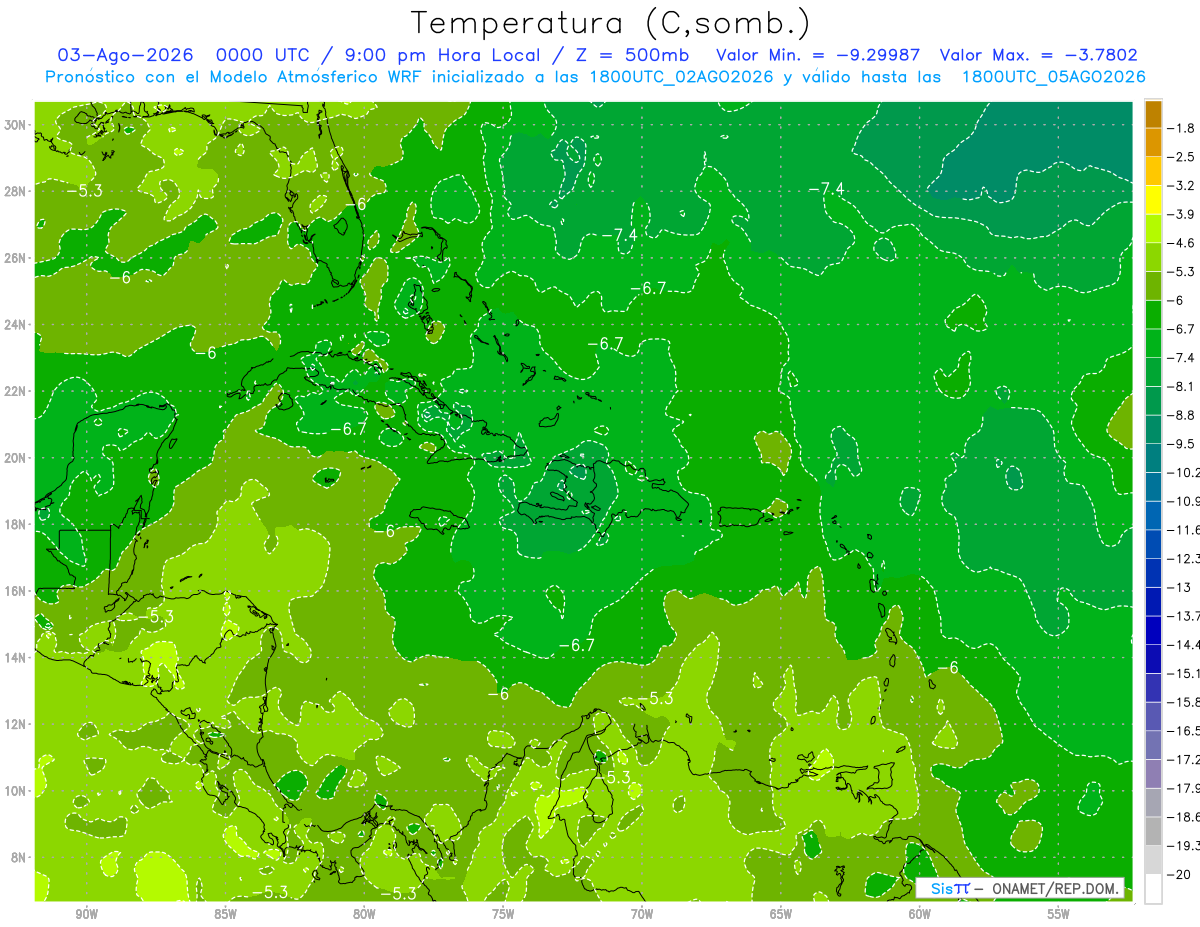Click the "Valor Max. = -3.7802" readout
1200x927 pixels.
pos(1039,55)
